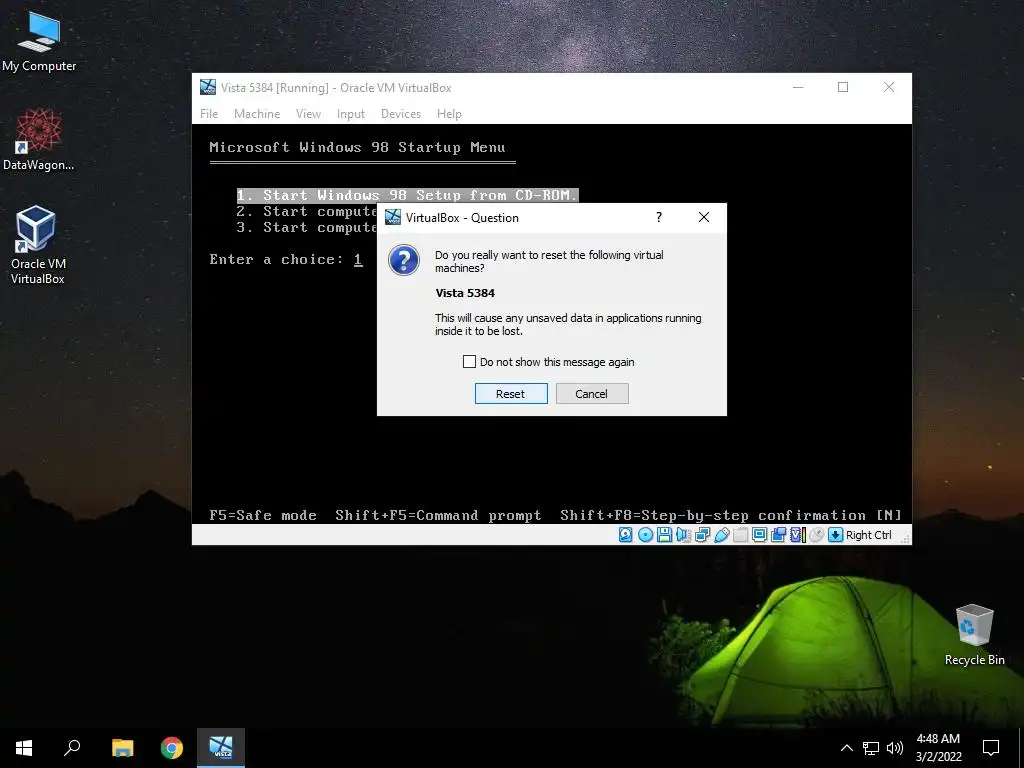Close the Vista 5384 VM window
1024x768 pixels.
[x=889, y=87]
